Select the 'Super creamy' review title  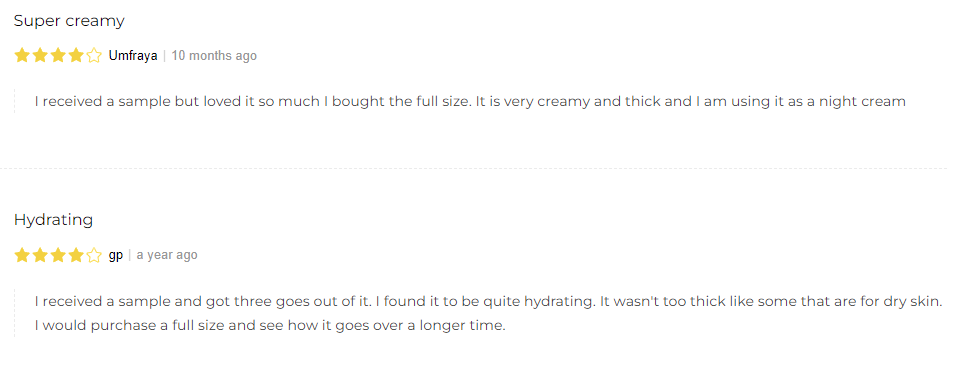pyautogui.click(x=69, y=21)
